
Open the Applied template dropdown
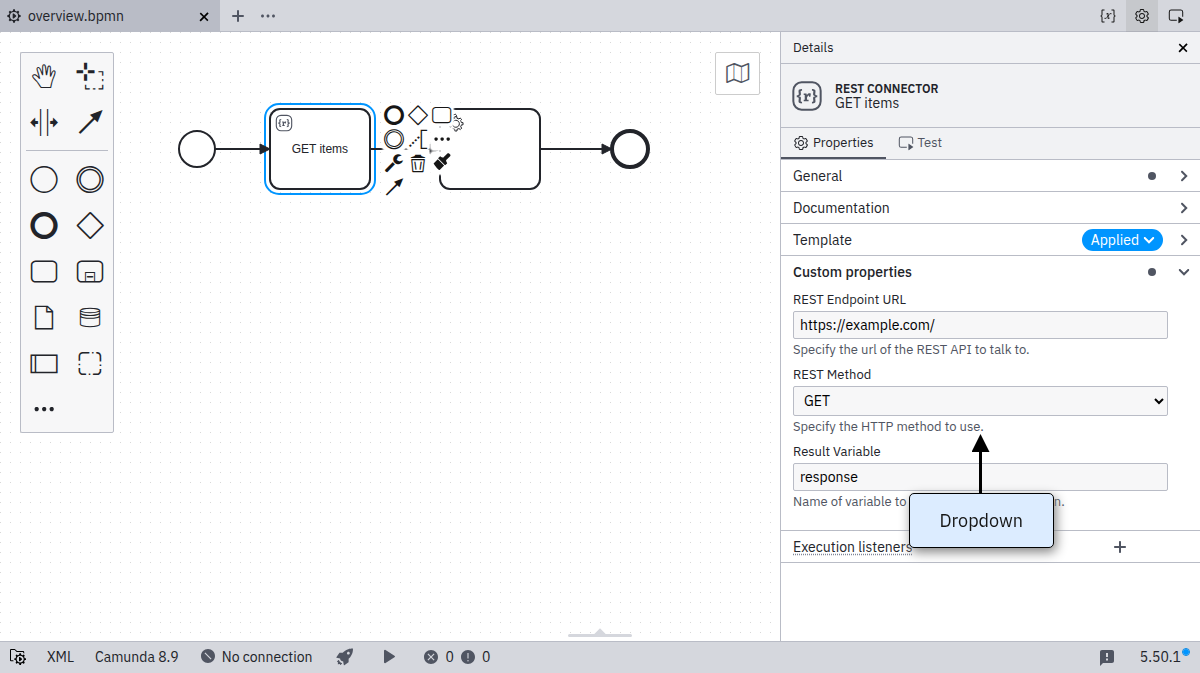click(1122, 240)
